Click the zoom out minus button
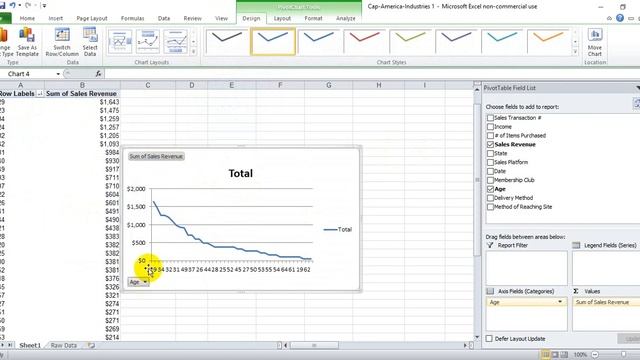This screenshot has height=360, width=640. 595,355
